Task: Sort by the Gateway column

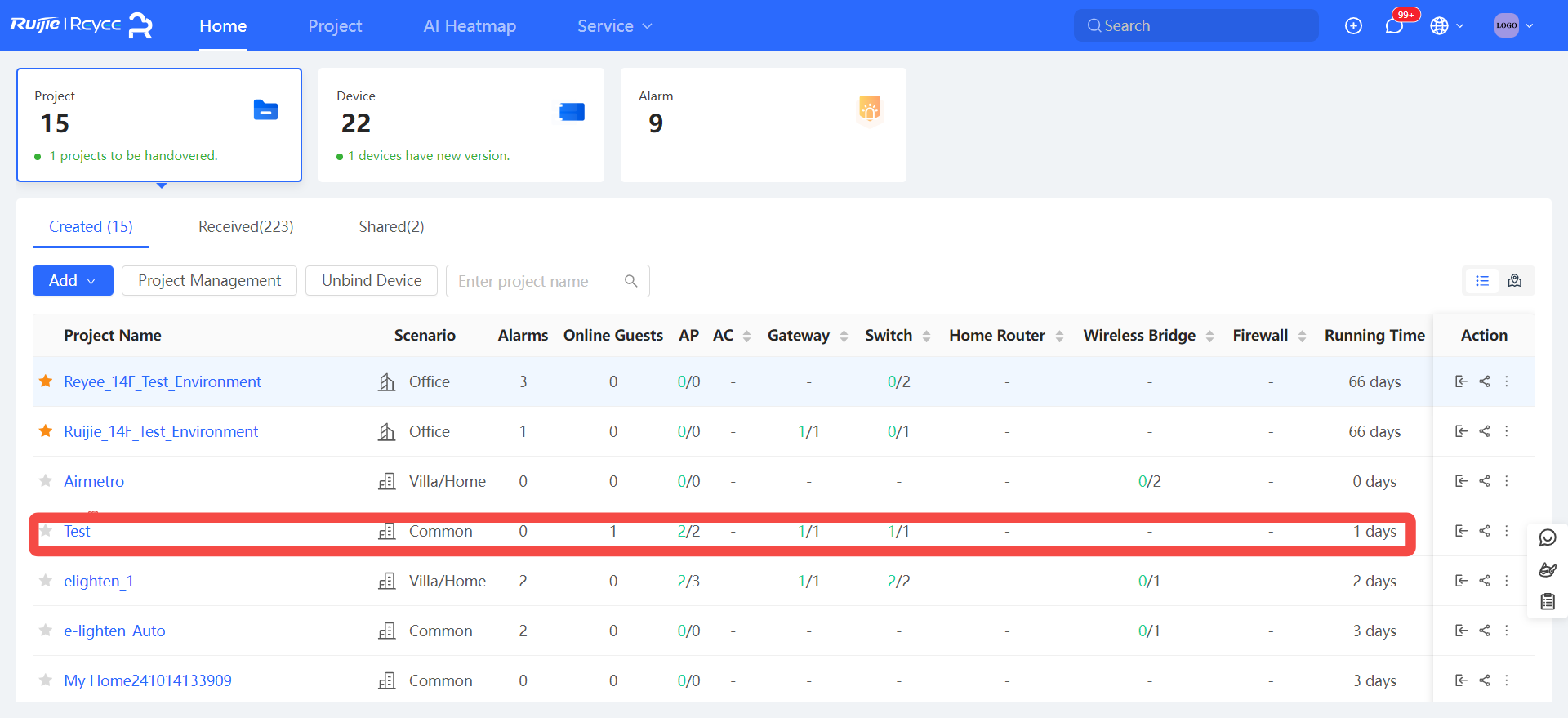Action: (844, 336)
